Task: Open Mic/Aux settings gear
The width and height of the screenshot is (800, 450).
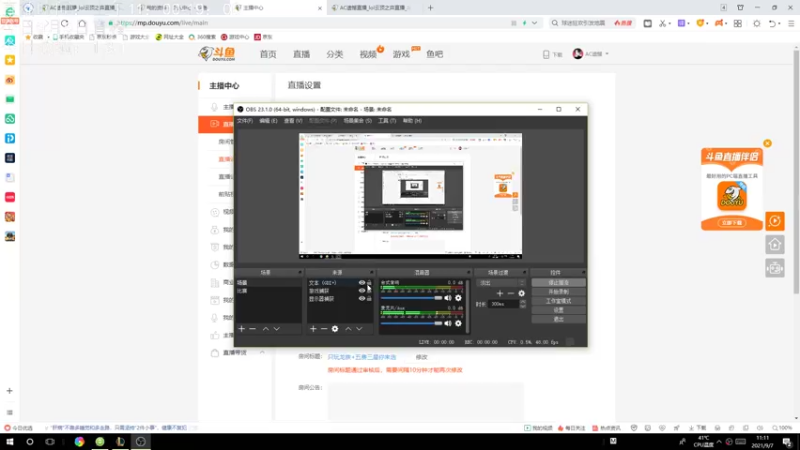Action: pos(458,323)
